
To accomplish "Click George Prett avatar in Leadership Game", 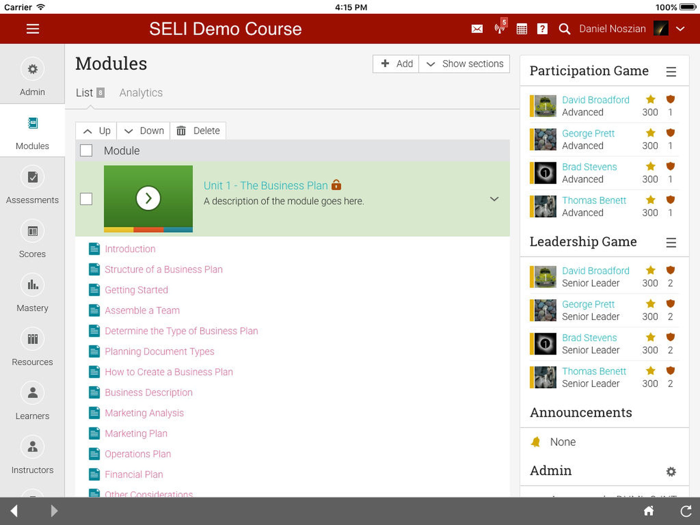I will 545,310.
